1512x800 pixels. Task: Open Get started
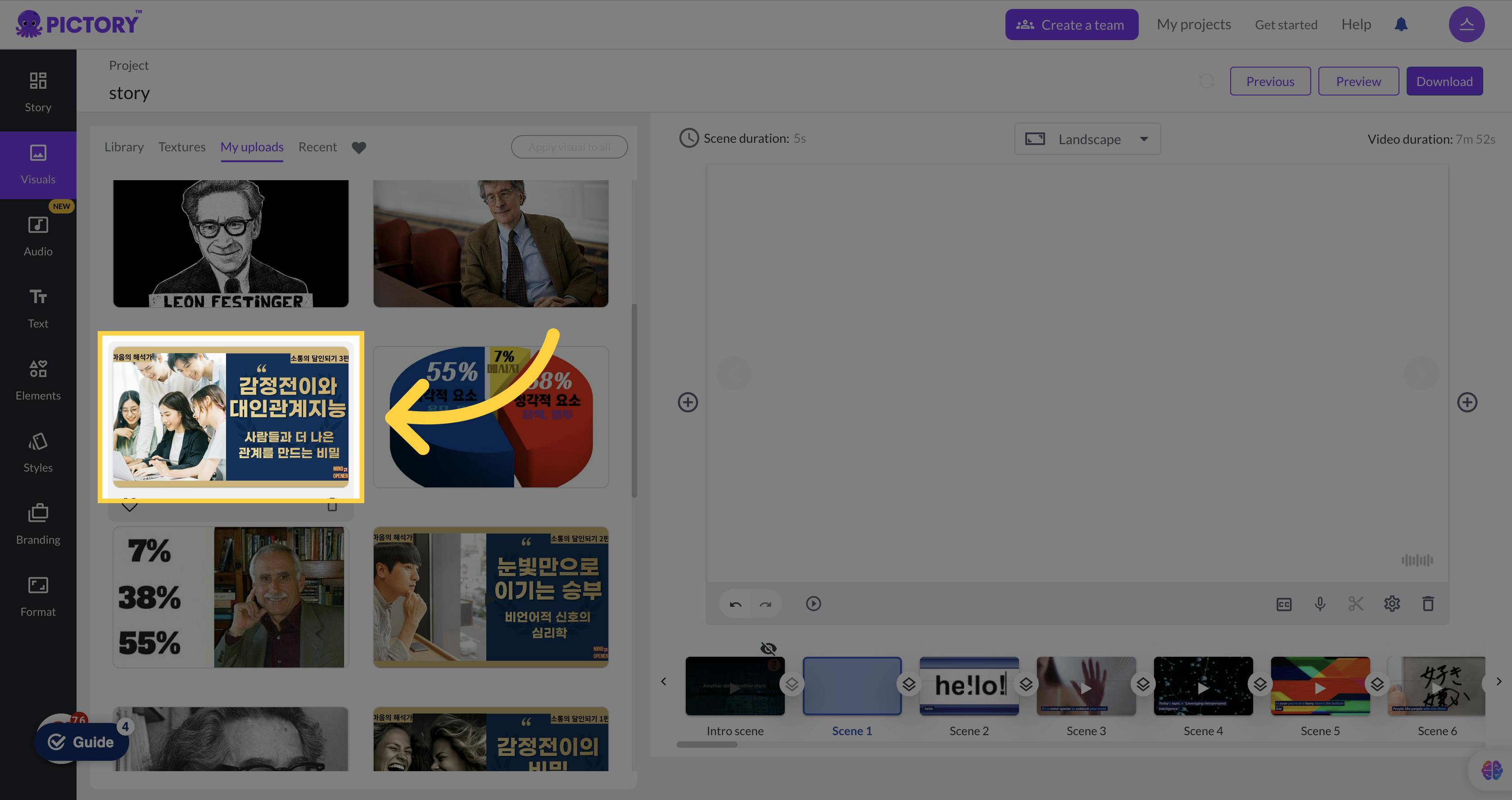pyautogui.click(x=1286, y=25)
